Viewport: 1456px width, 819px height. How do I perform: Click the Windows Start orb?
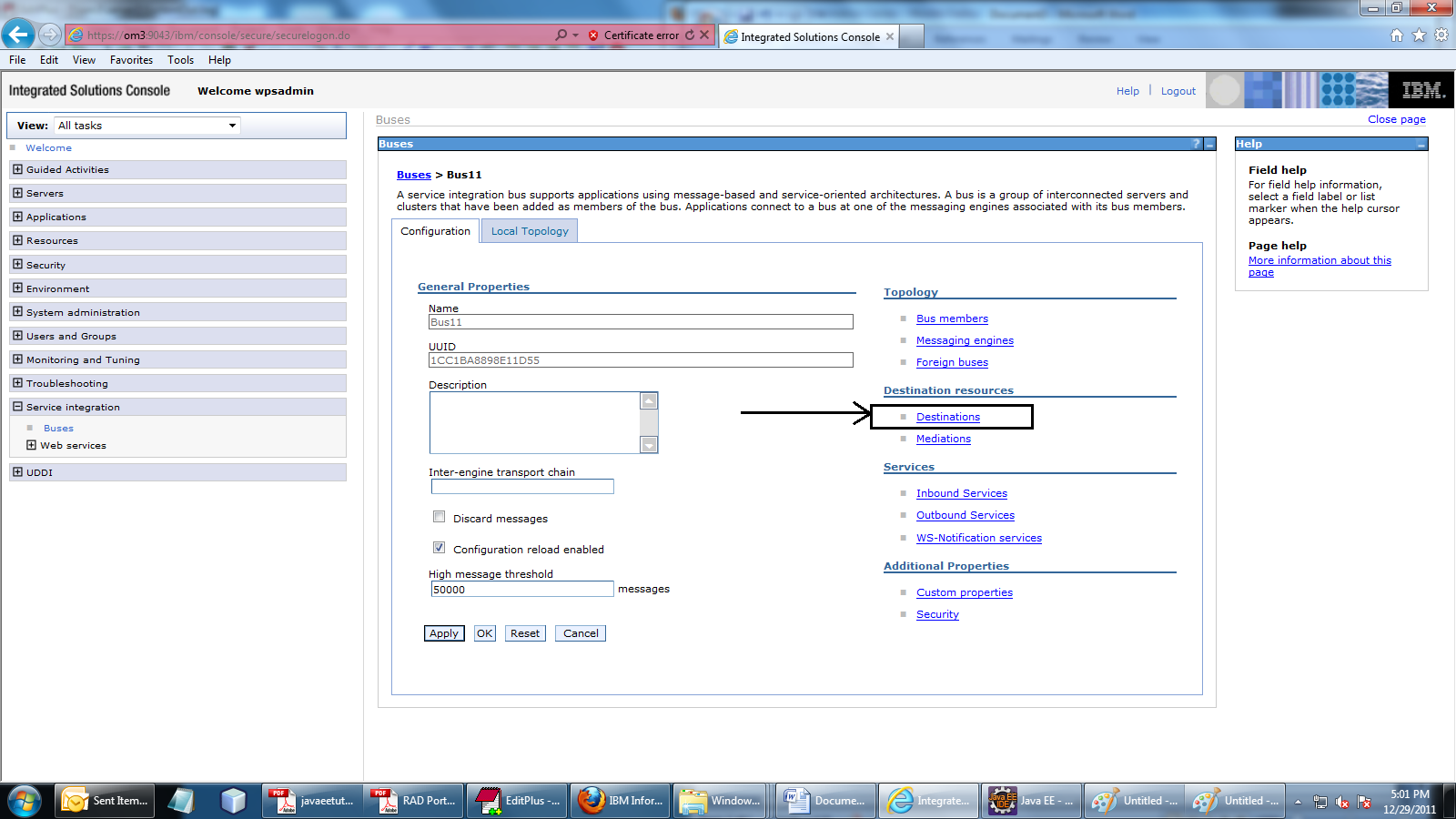pos(25,801)
